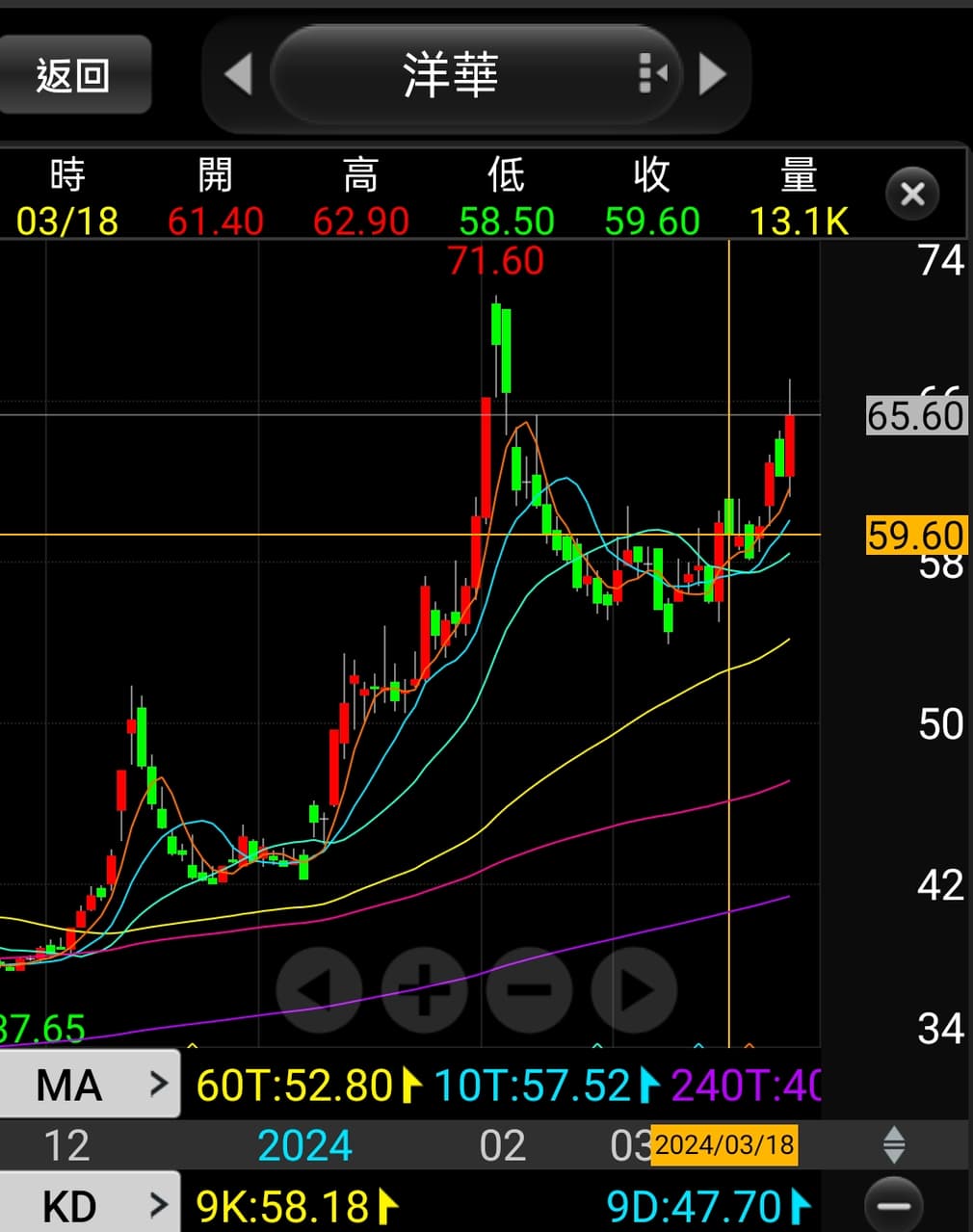973x1232 pixels.
Task: Tap the open price 61.40
Action: [215, 222]
